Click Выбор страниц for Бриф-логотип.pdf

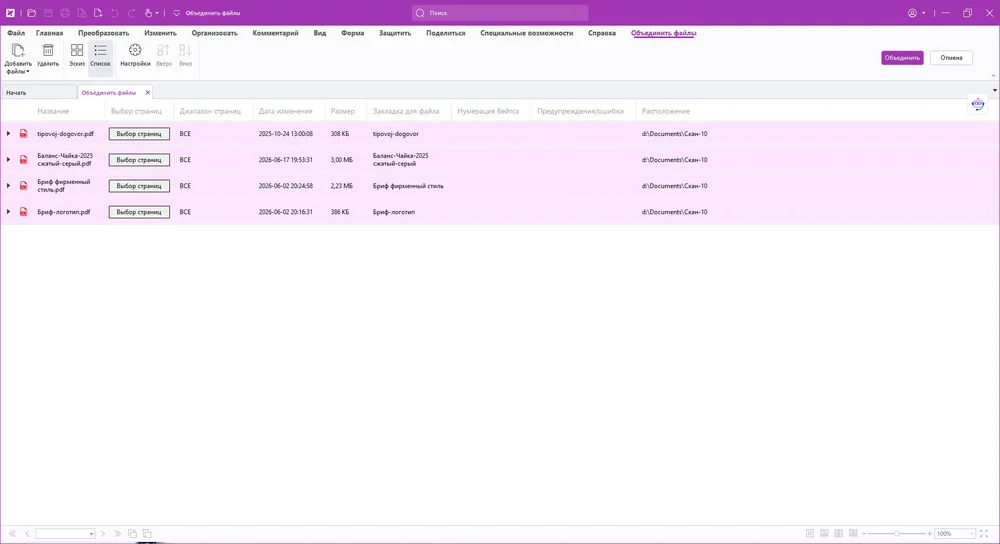click(139, 212)
